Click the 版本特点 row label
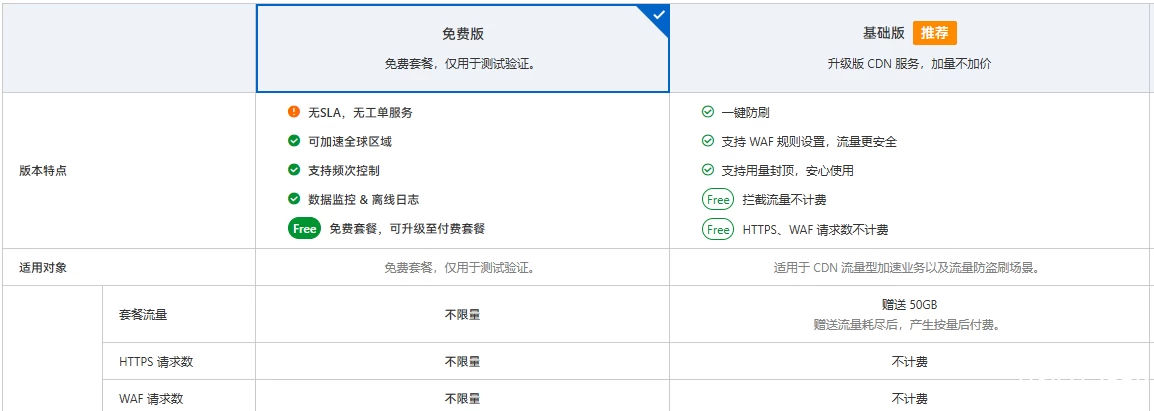 pyautogui.click(x=43, y=170)
